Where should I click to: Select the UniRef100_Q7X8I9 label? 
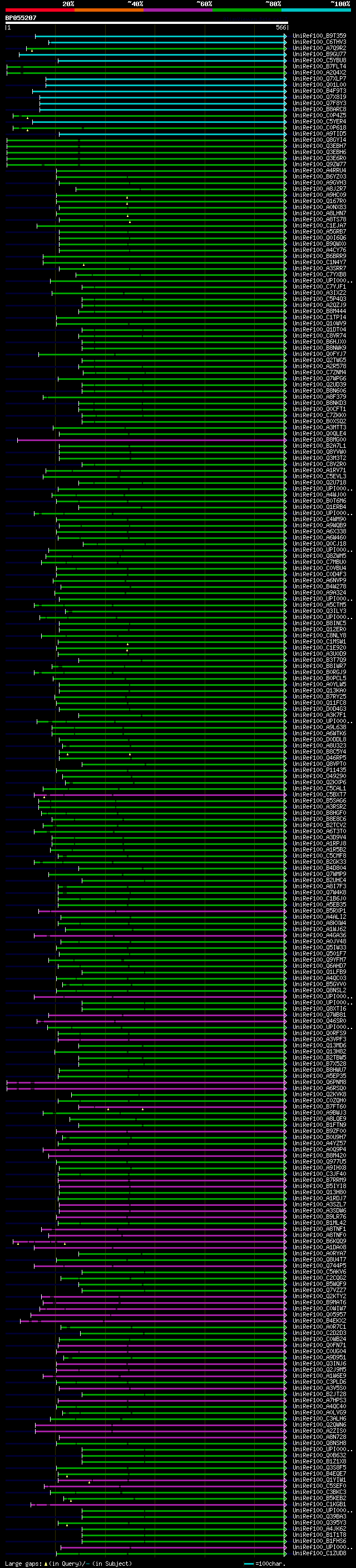tap(319, 97)
